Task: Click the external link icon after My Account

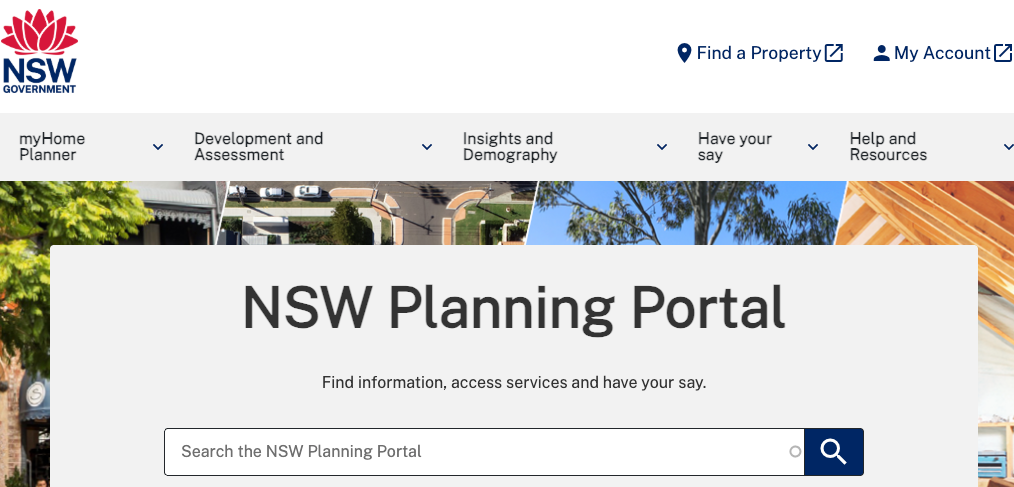Action: click(1002, 54)
